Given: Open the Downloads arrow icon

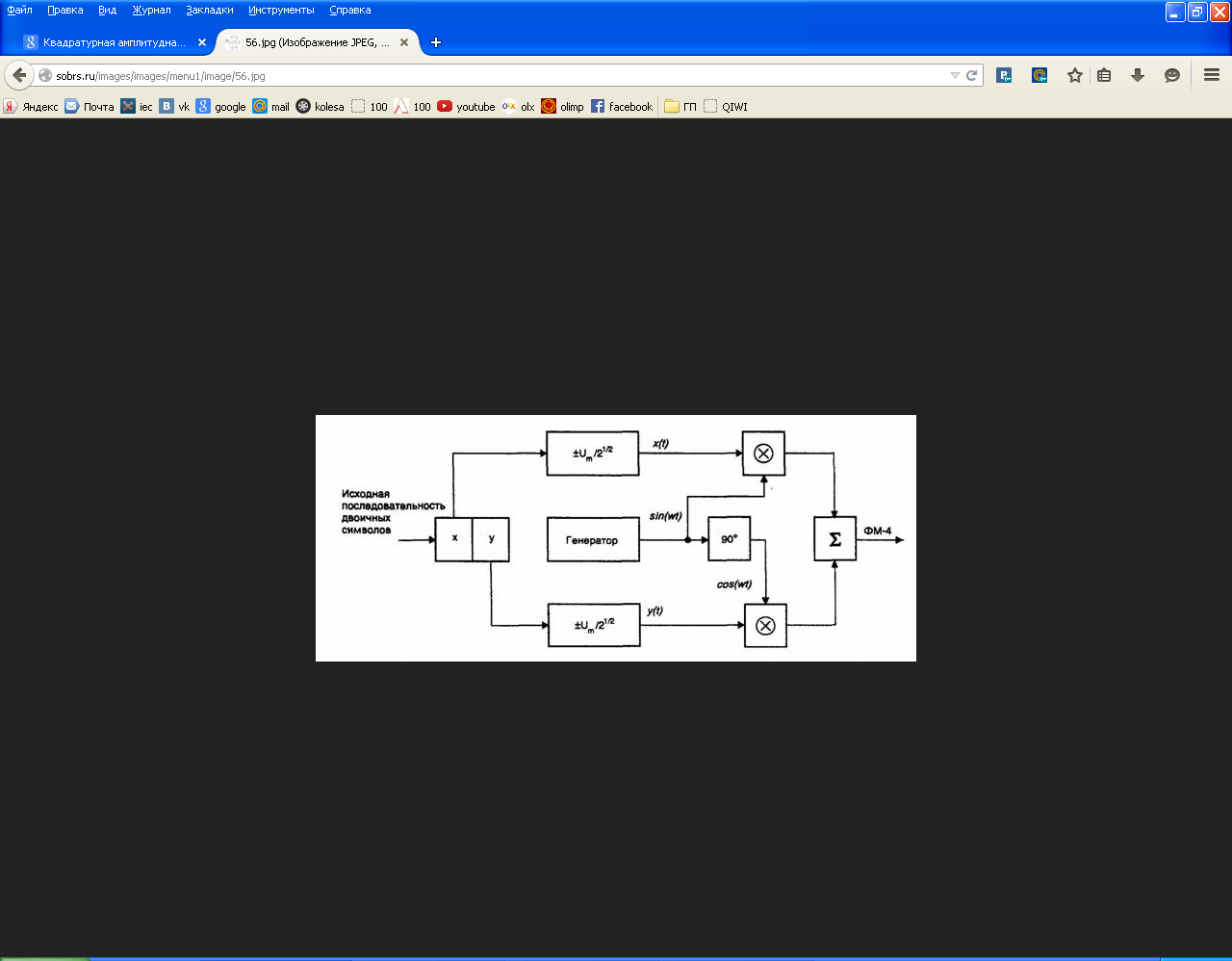Looking at the screenshot, I should (x=1138, y=75).
